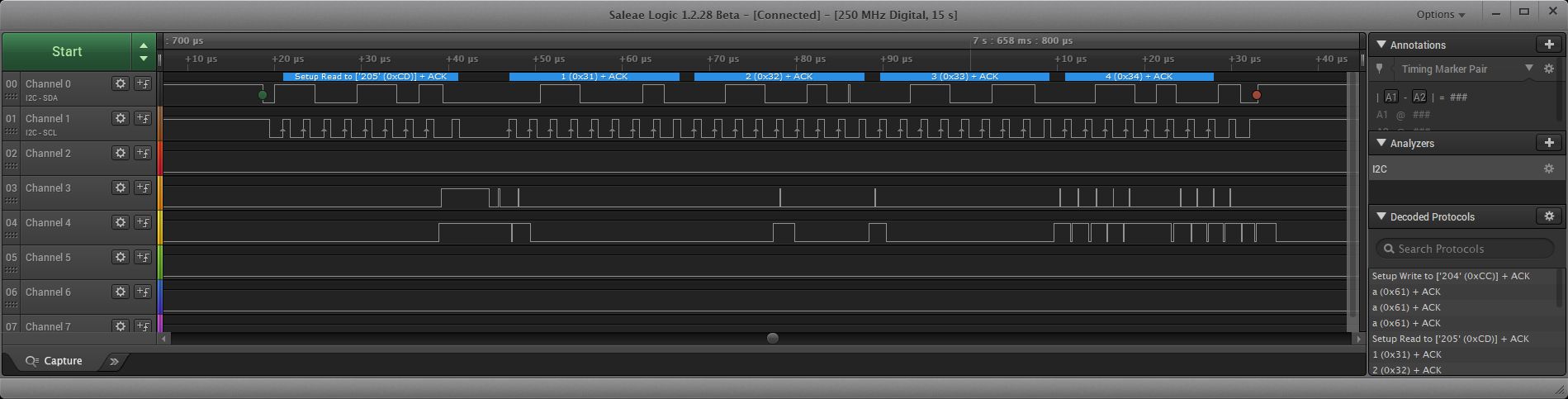1568x399 pixels.
Task: Open trigger settings for Channel 1
Action: click(143, 118)
